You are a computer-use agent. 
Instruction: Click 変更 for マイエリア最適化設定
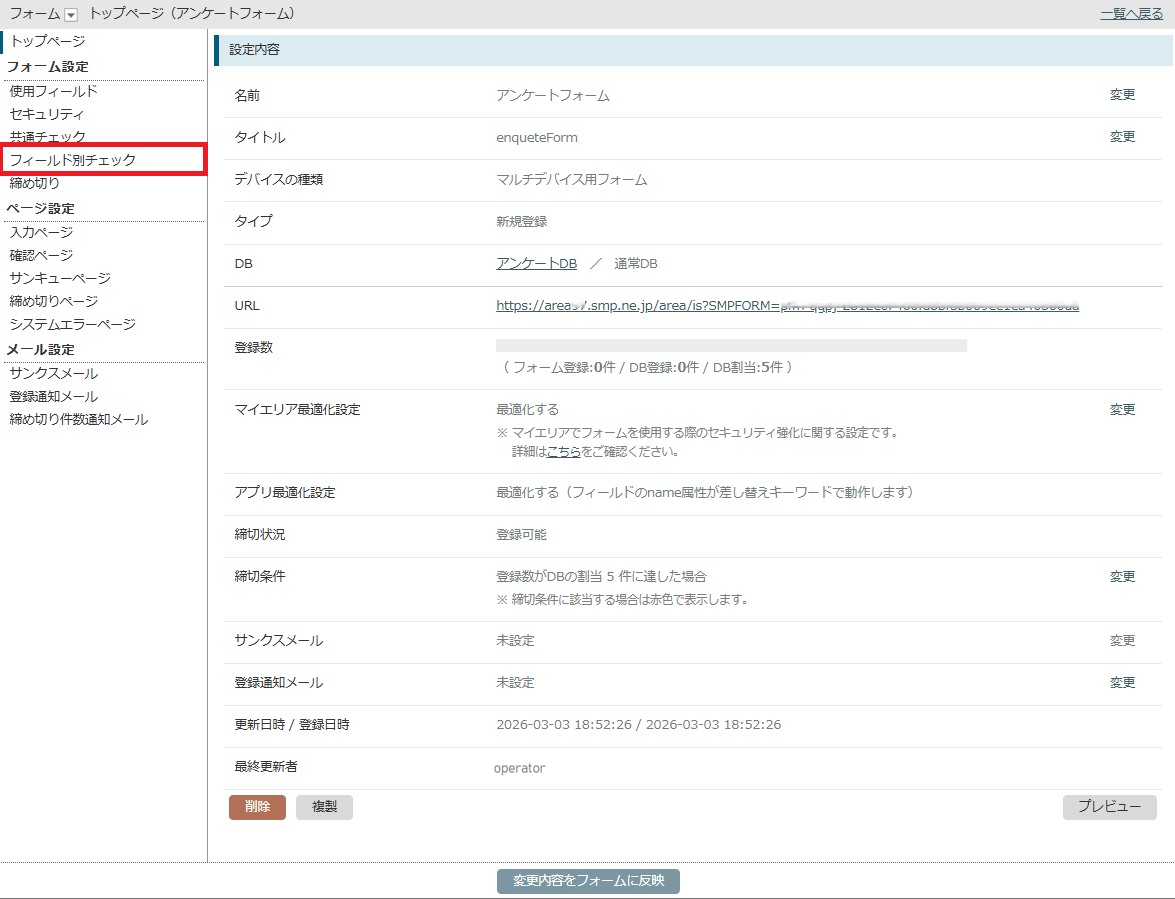coord(1122,409)
